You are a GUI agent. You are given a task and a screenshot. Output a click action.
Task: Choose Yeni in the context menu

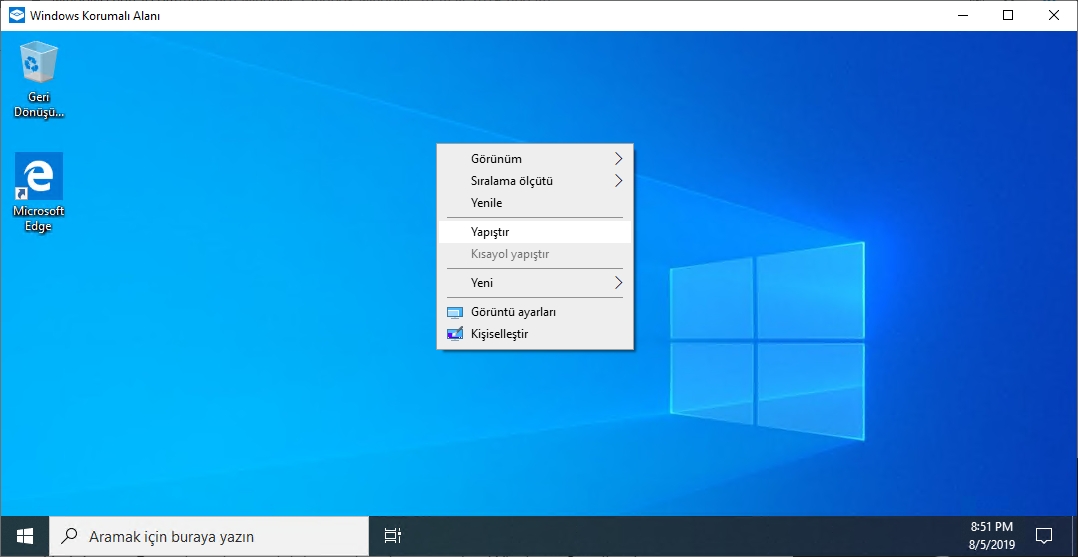click(535, 283)
